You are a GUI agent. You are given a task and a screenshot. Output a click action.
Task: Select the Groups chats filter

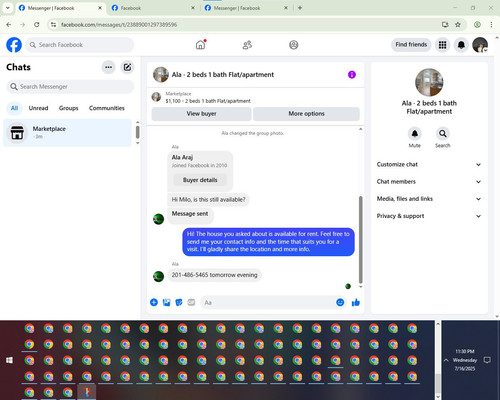point(68,108)
